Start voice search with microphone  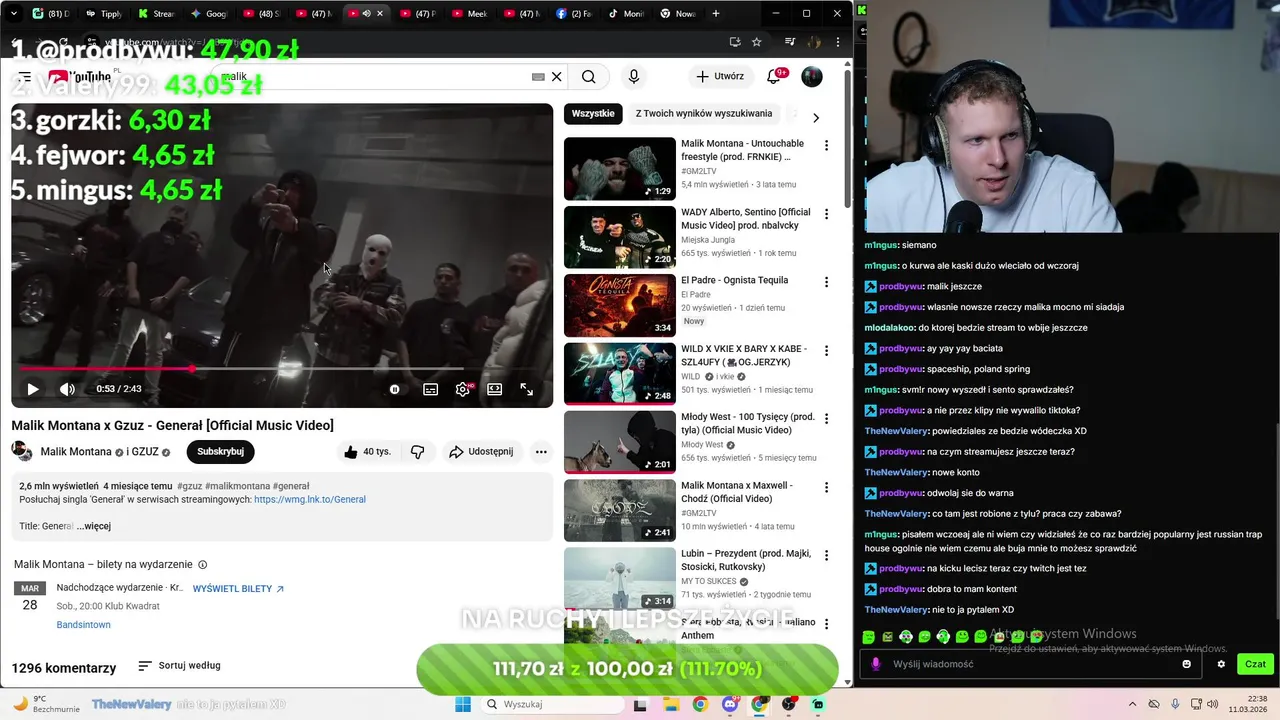point(633,77)
